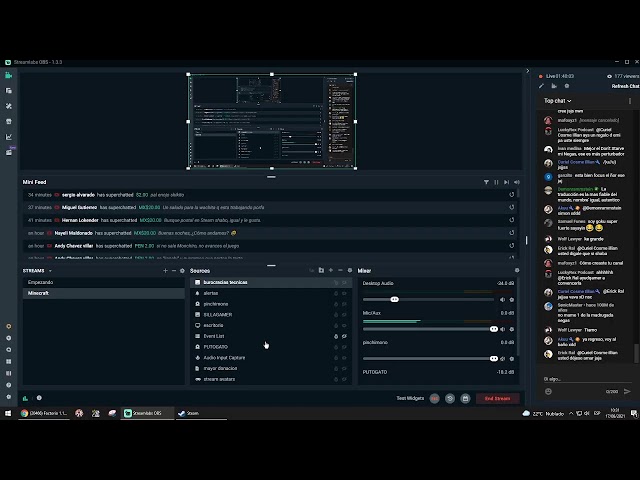The image size is (640, 480).
Task: Start recording with the REC button
Action: [x=435, y=398]
